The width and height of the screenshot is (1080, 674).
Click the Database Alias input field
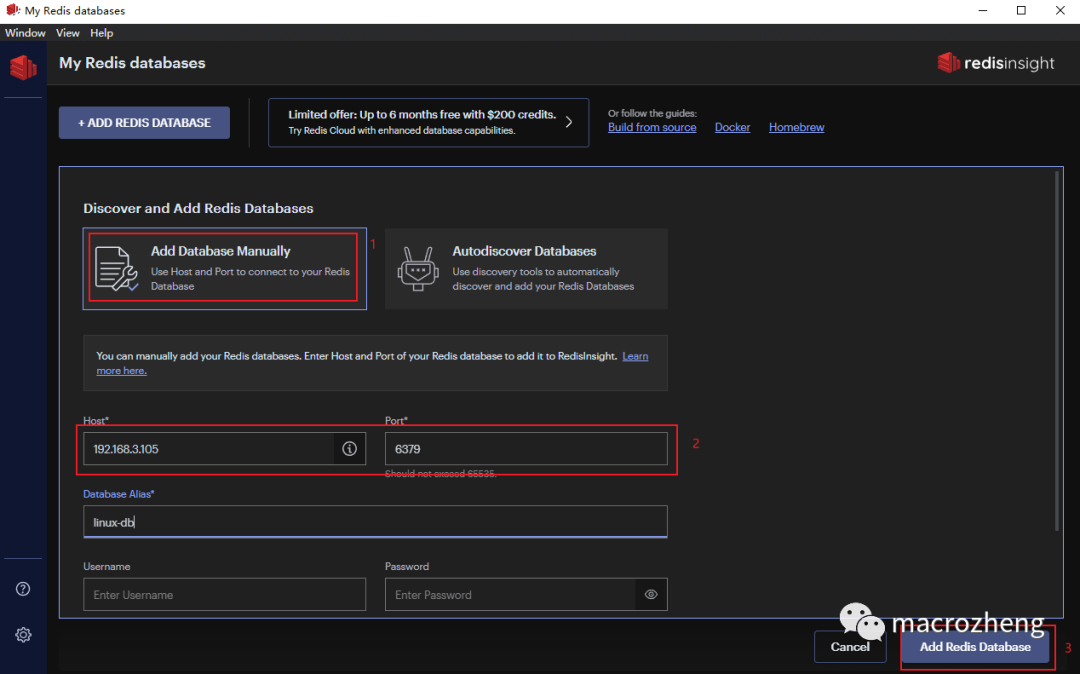point(375,522)
